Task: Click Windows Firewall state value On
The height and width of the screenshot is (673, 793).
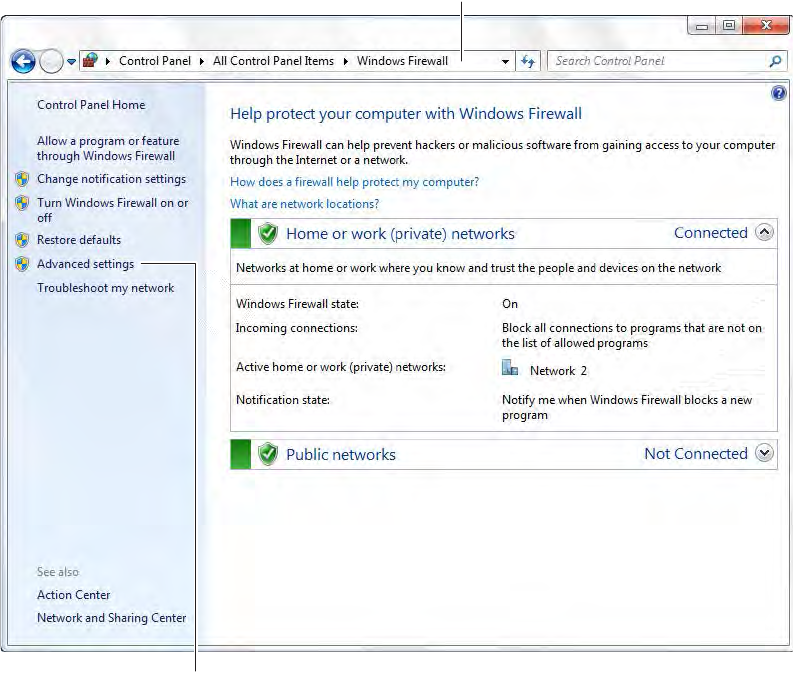Action: 510,304
